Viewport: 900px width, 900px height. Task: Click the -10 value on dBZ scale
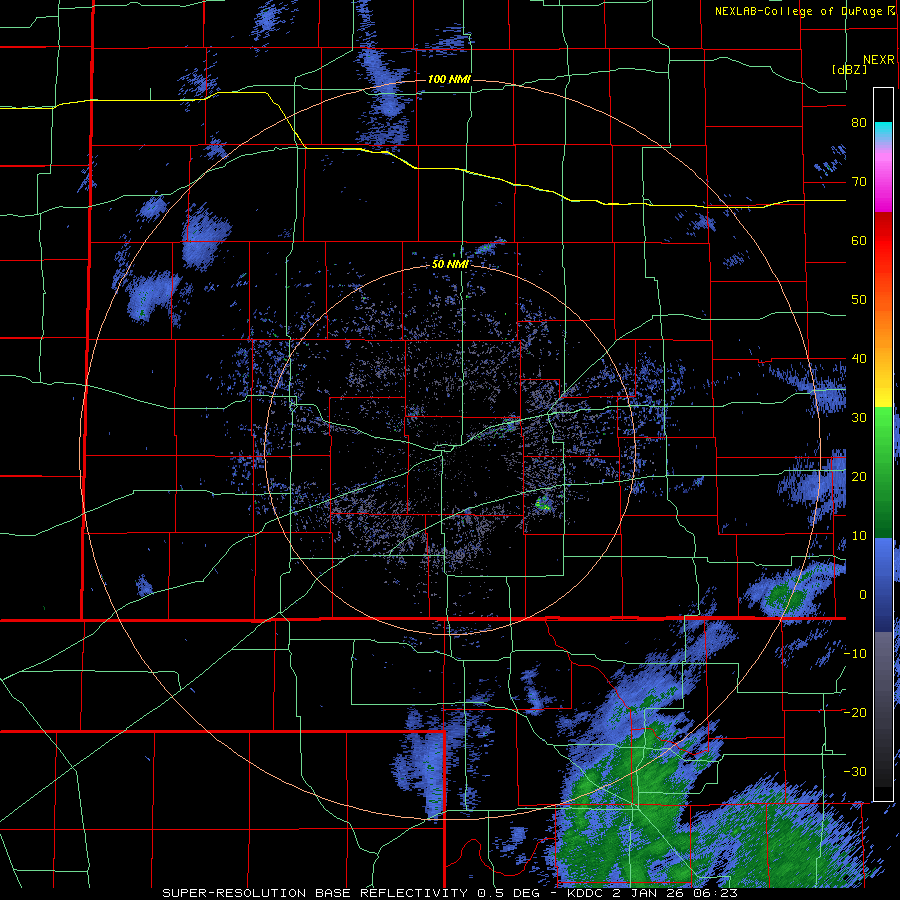coord(855,654)
